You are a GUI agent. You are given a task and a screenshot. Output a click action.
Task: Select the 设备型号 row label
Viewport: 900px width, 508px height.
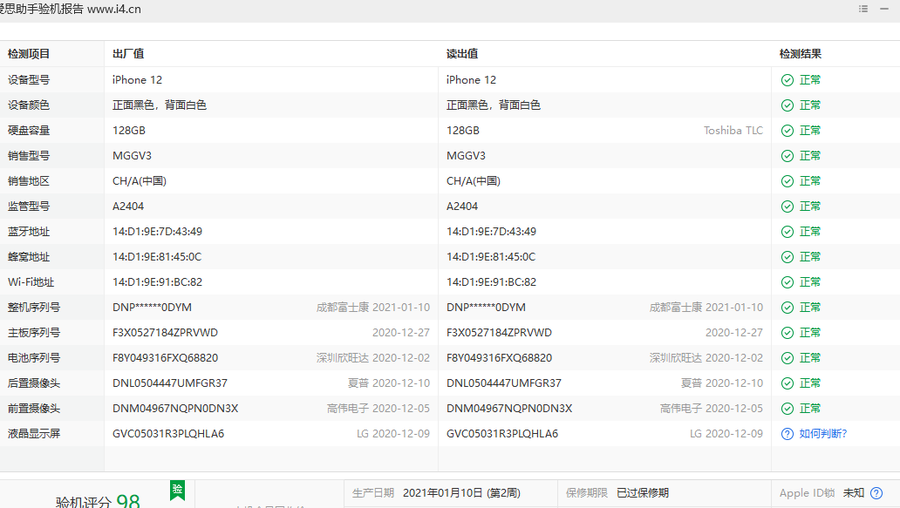coord(29,80)
